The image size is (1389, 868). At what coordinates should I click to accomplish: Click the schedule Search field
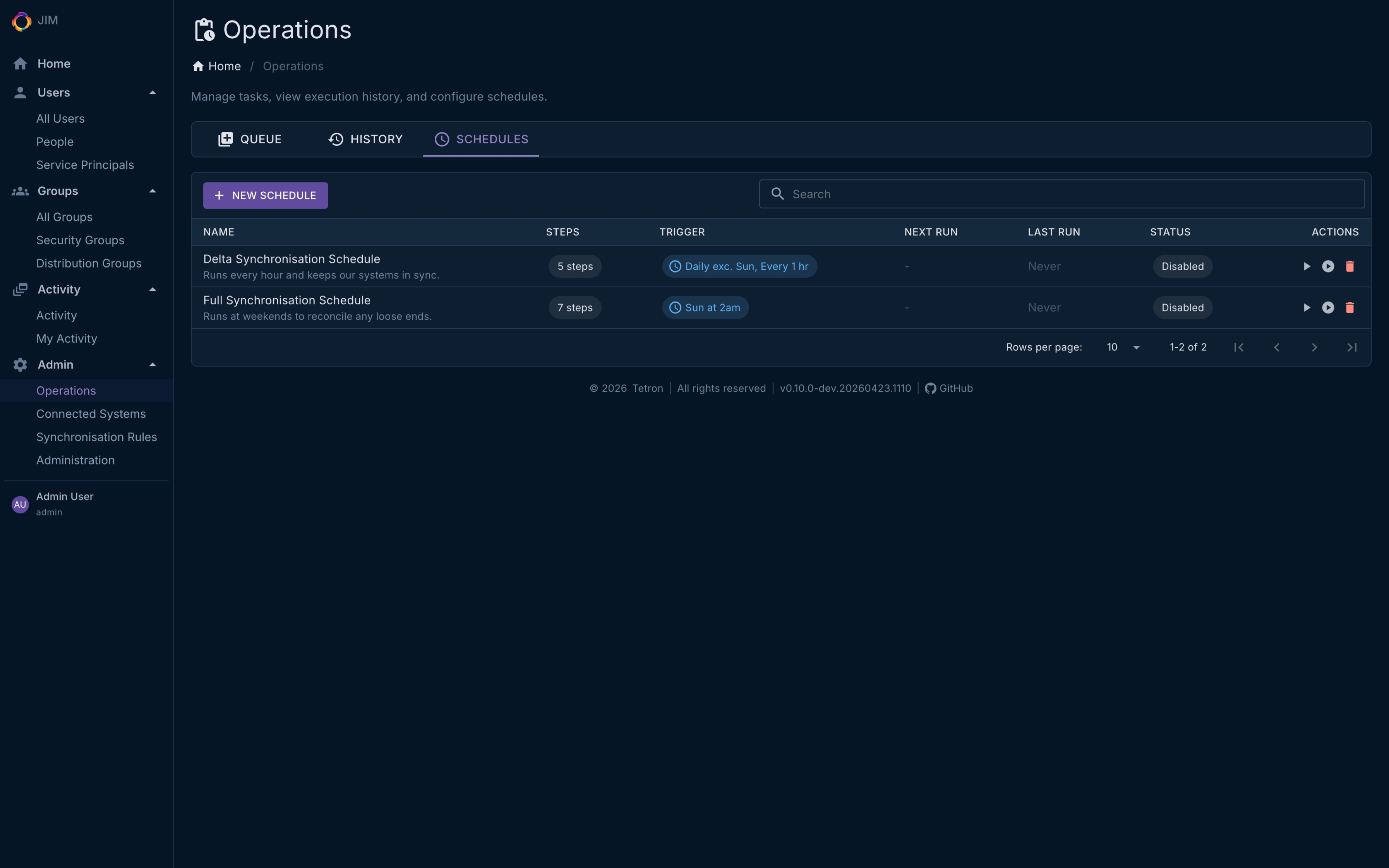(1062, 194)
